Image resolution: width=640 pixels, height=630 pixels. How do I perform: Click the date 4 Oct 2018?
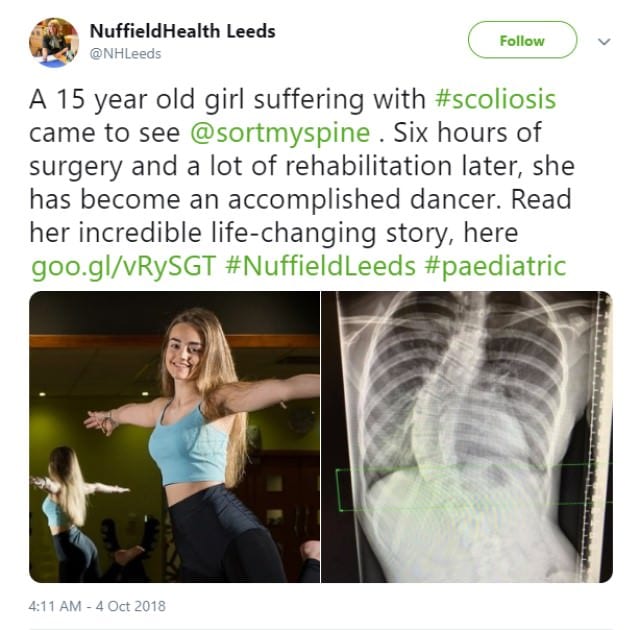point(131,606)
